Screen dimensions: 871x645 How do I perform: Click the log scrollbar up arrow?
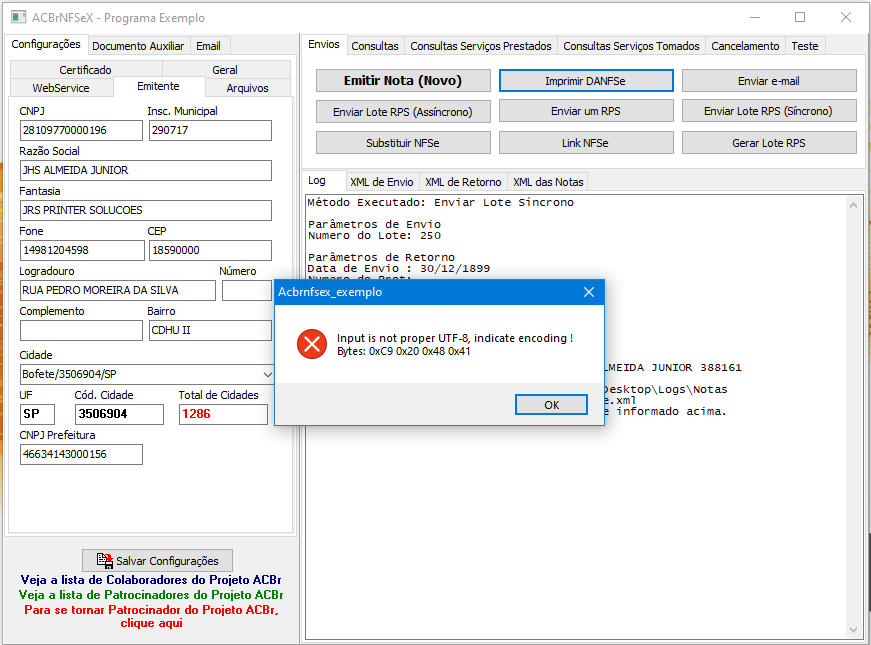coord(853,205)
